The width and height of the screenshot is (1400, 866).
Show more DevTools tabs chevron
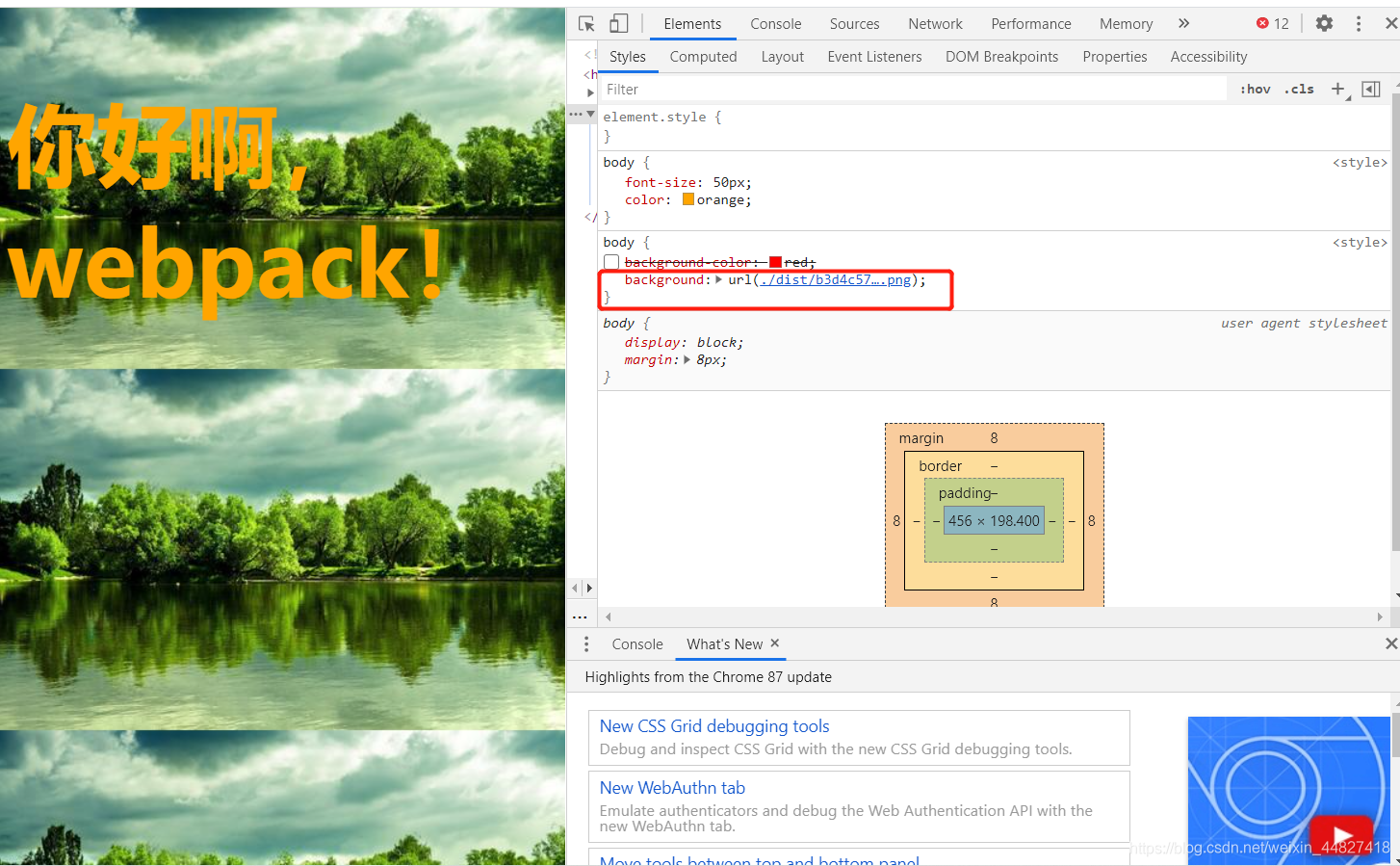coord(1184,23)
